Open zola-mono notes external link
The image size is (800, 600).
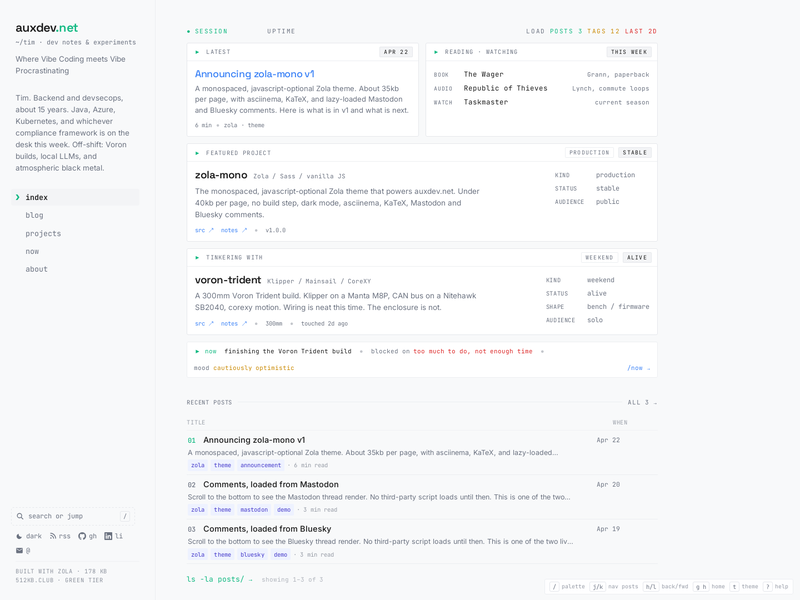pos(234,231)
